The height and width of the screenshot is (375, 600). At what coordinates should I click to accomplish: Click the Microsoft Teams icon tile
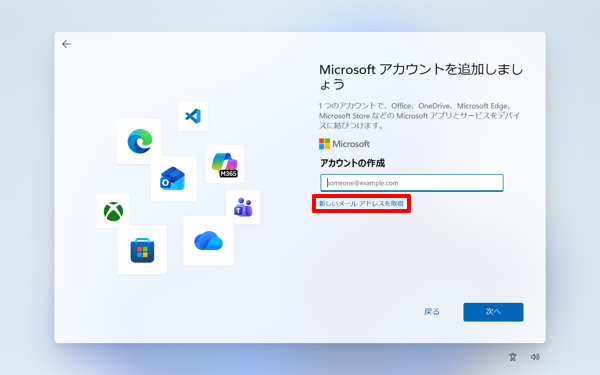pos(243,207)
